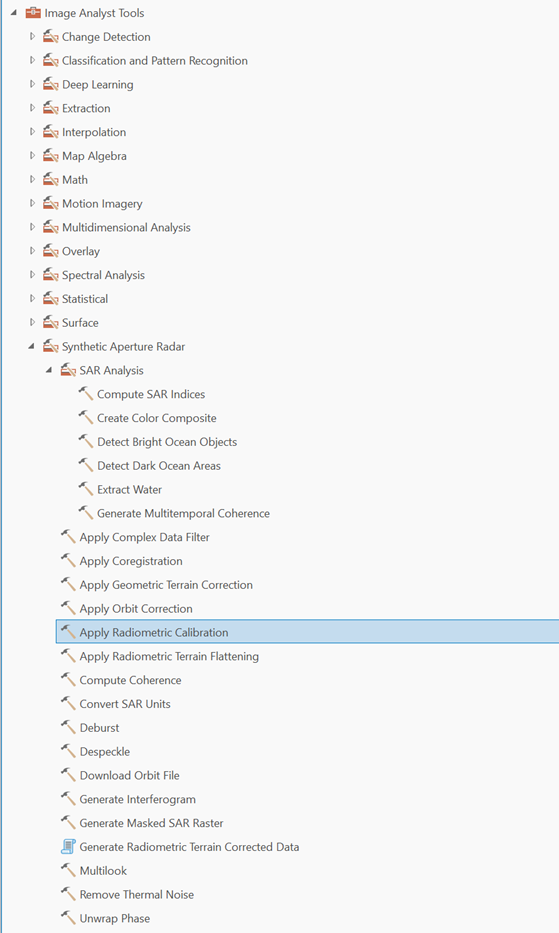
Task: Click the Apply Radiometric Terrain Flattening hammer icon
Action: tap(68, 655)
